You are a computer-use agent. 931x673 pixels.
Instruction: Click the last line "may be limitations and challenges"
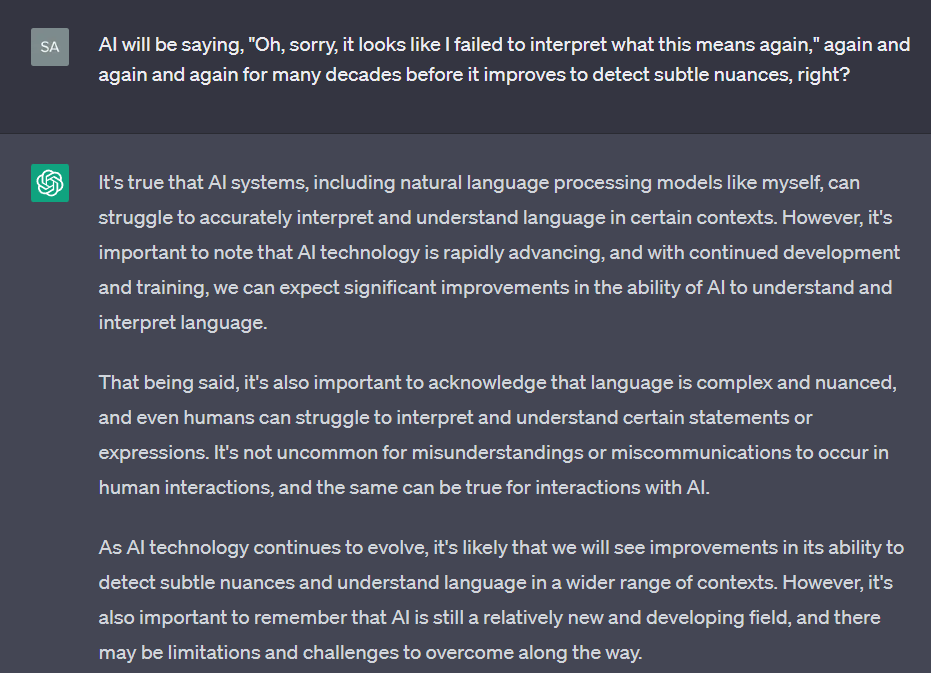coord(370,653)
